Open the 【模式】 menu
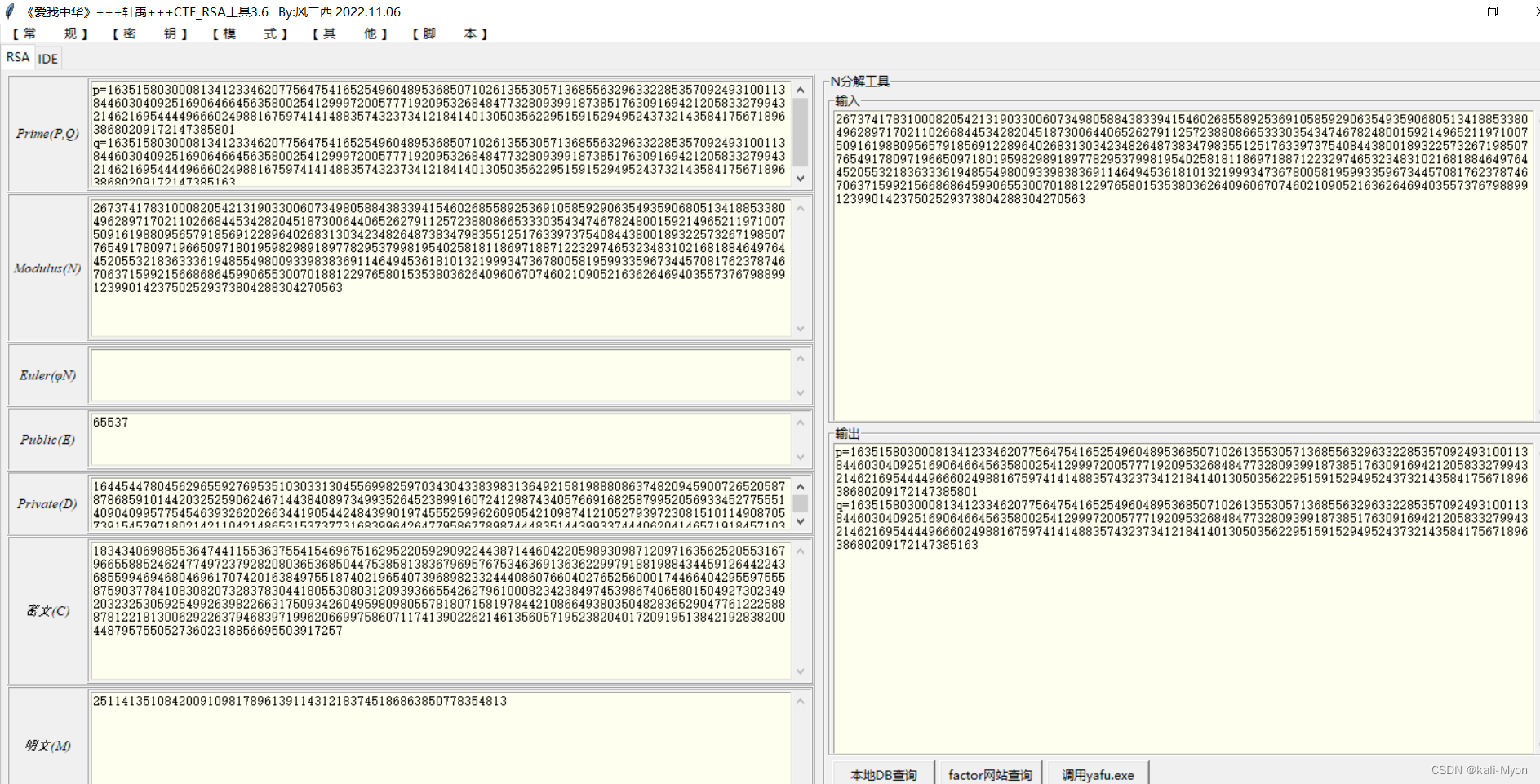The height and width of the screenshot is (784, 1540). pyautogui.click(x=249, y=34)
